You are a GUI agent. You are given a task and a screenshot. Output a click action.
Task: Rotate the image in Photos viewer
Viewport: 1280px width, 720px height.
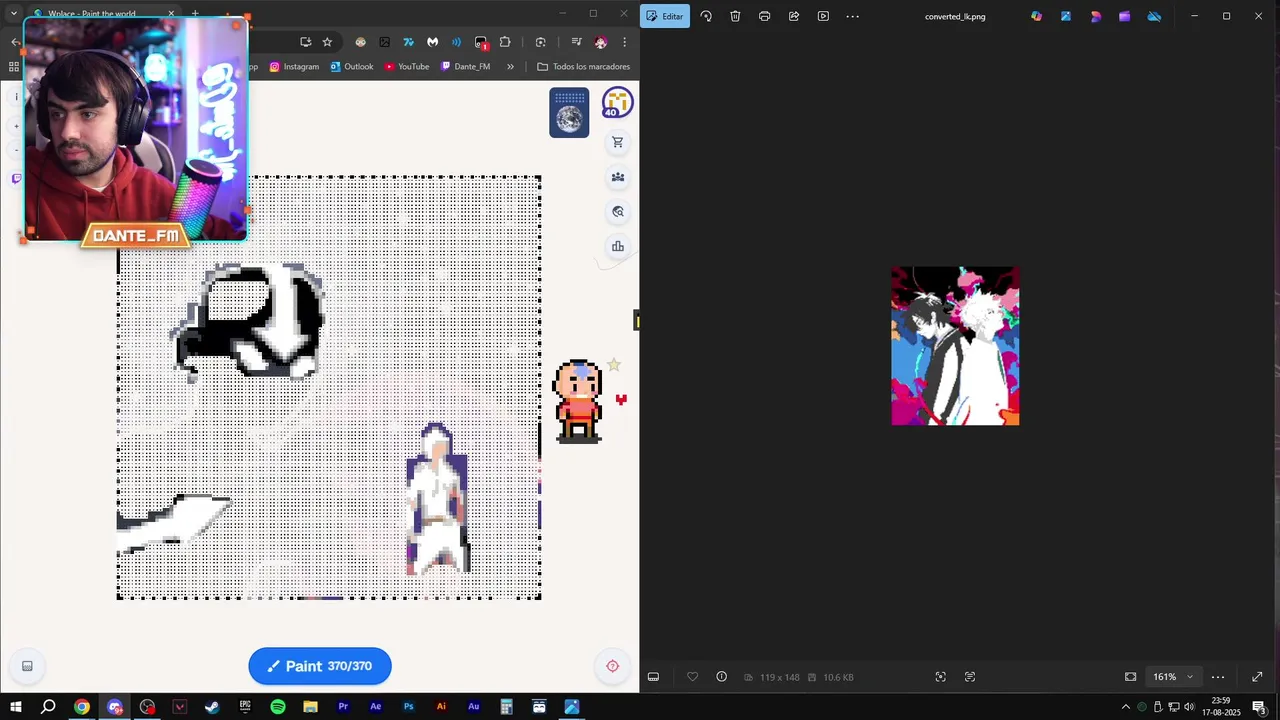[x=706, y=16]
